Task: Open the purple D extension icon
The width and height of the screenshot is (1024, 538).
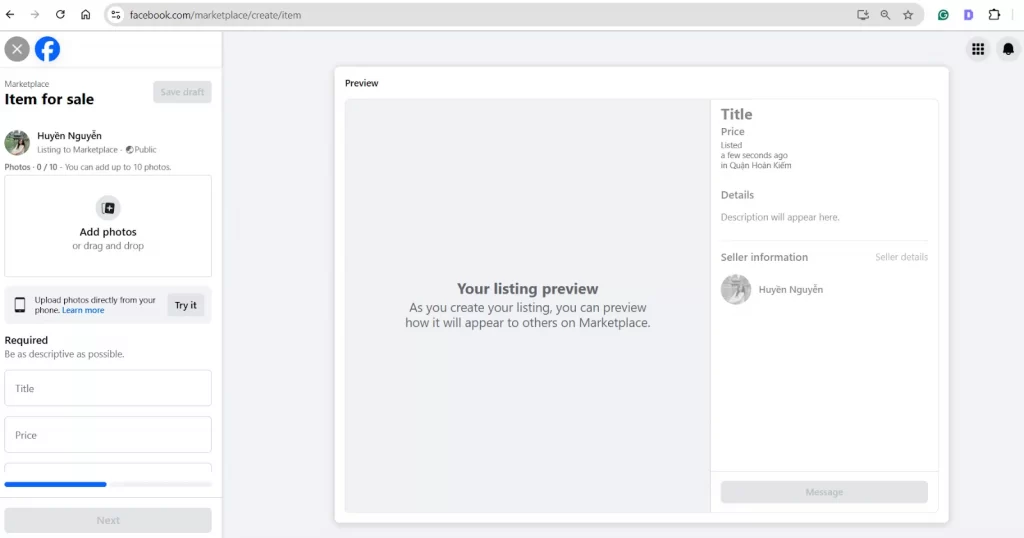Action: pos(968,15)
